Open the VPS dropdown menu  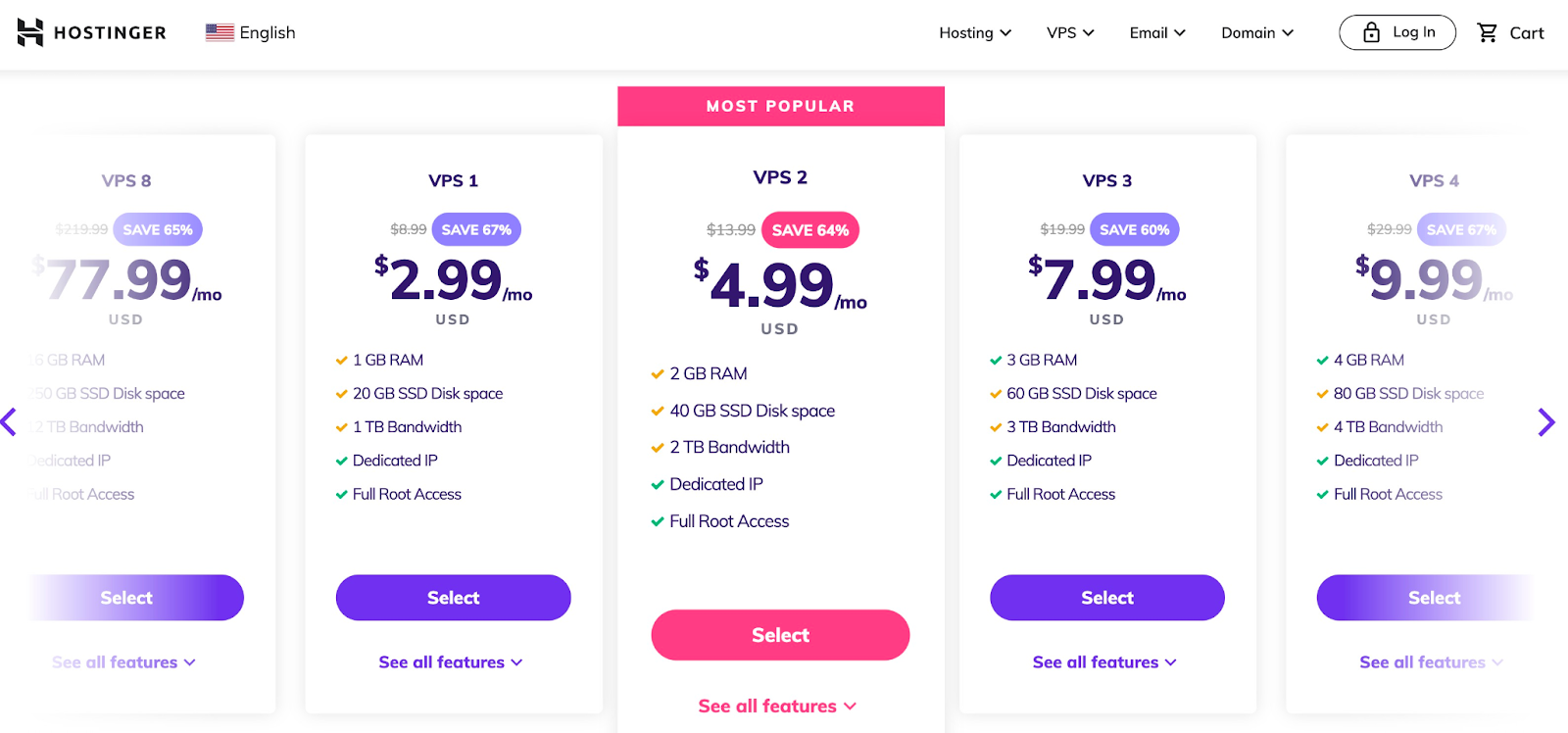(1069, 32)
